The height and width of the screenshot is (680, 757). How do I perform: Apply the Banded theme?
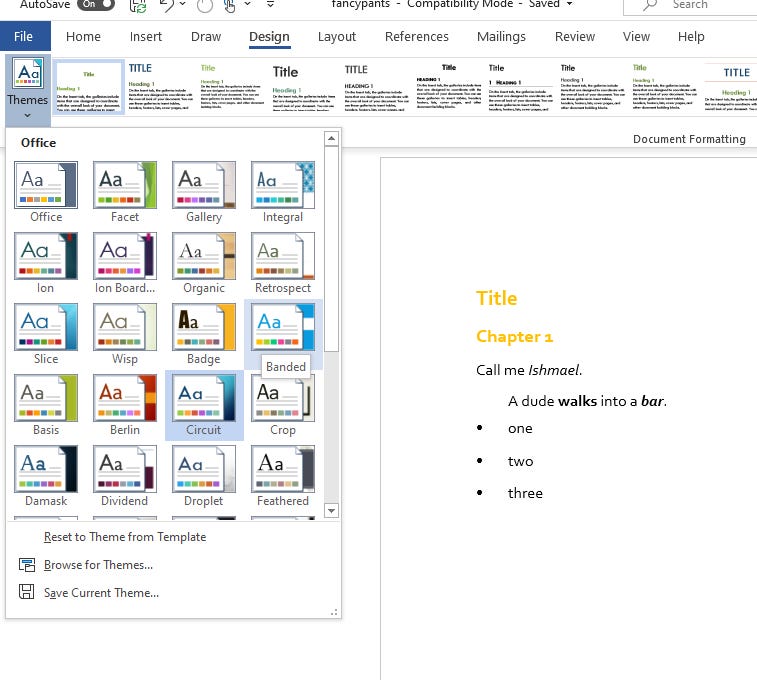click(283, 327)
